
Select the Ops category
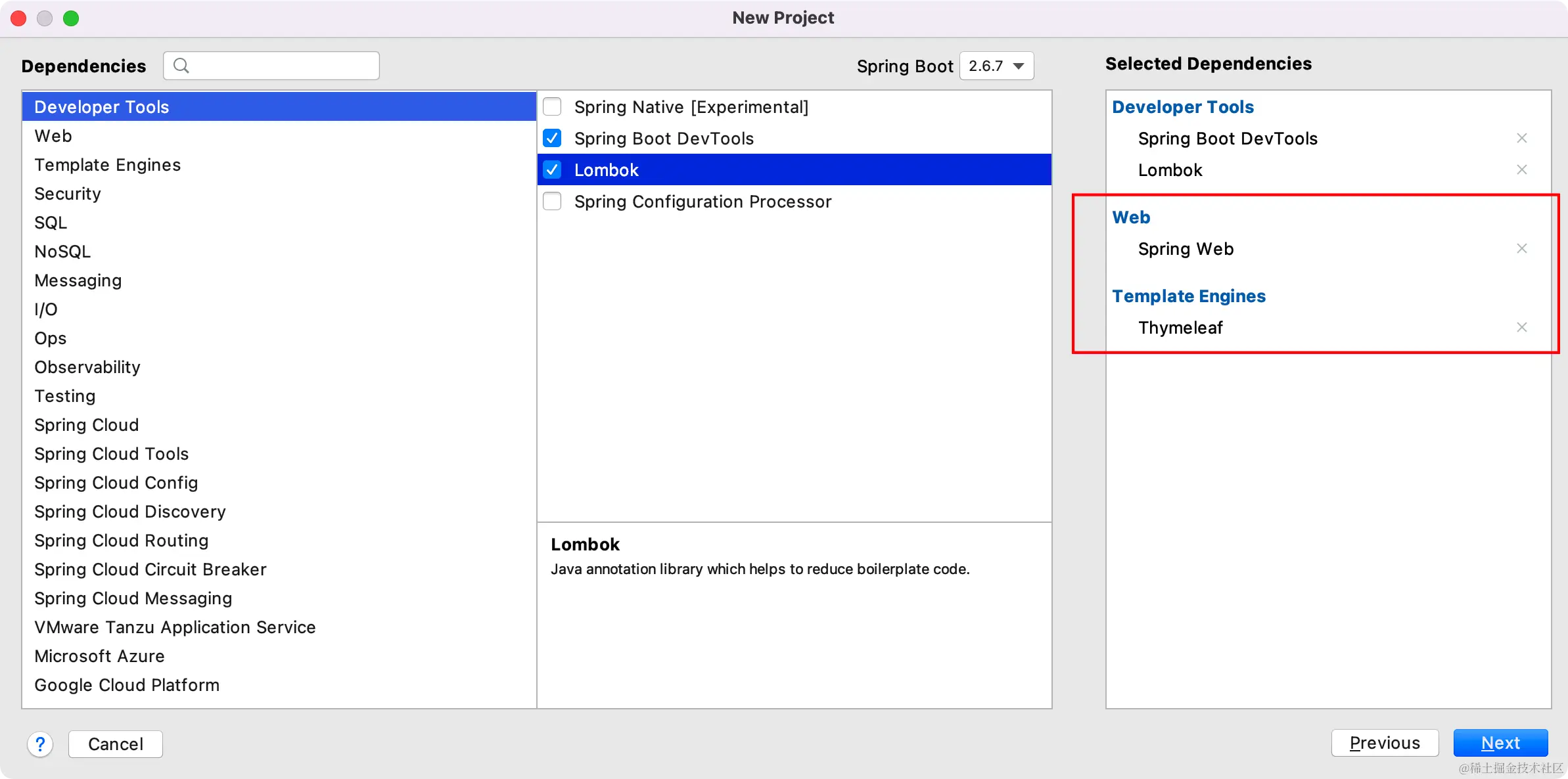click(279, 338)
